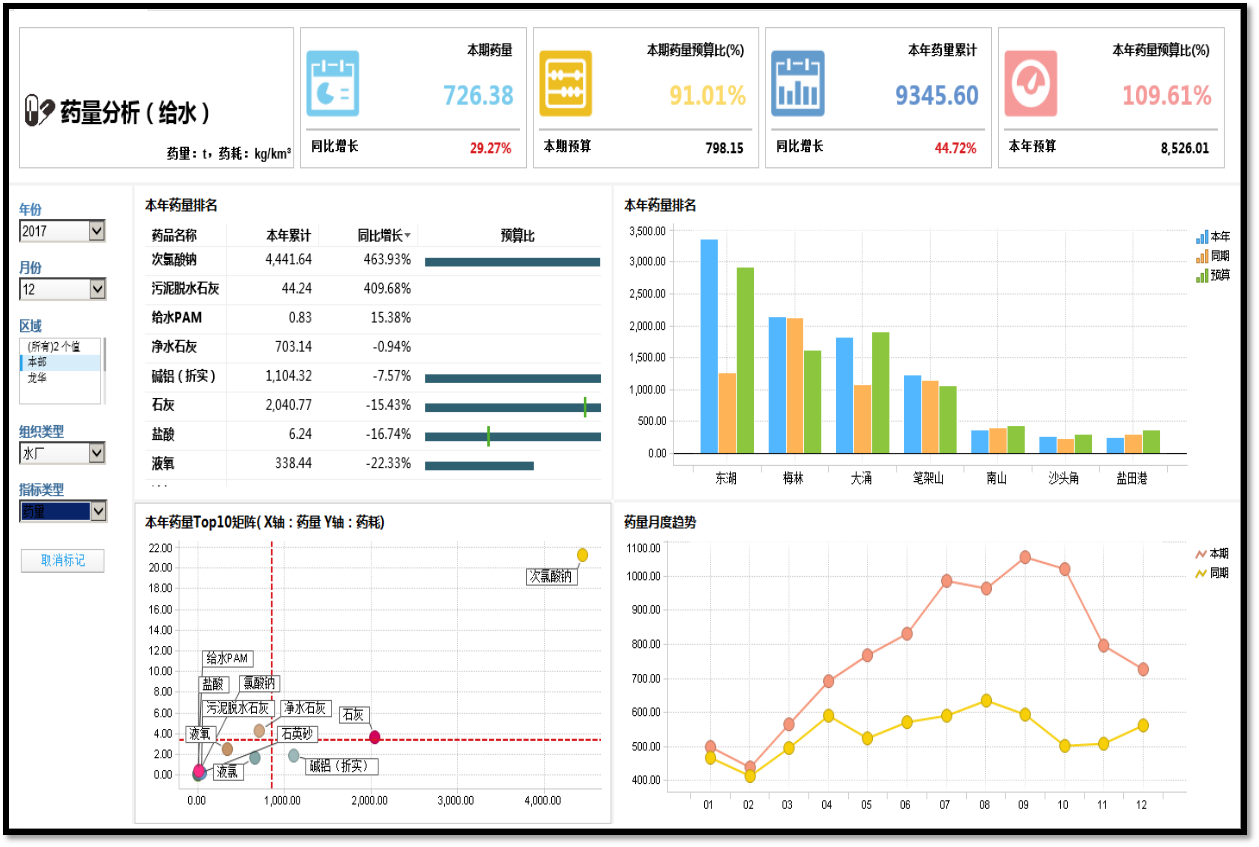Click the 药品名称 column header

(x=174, y=236)
